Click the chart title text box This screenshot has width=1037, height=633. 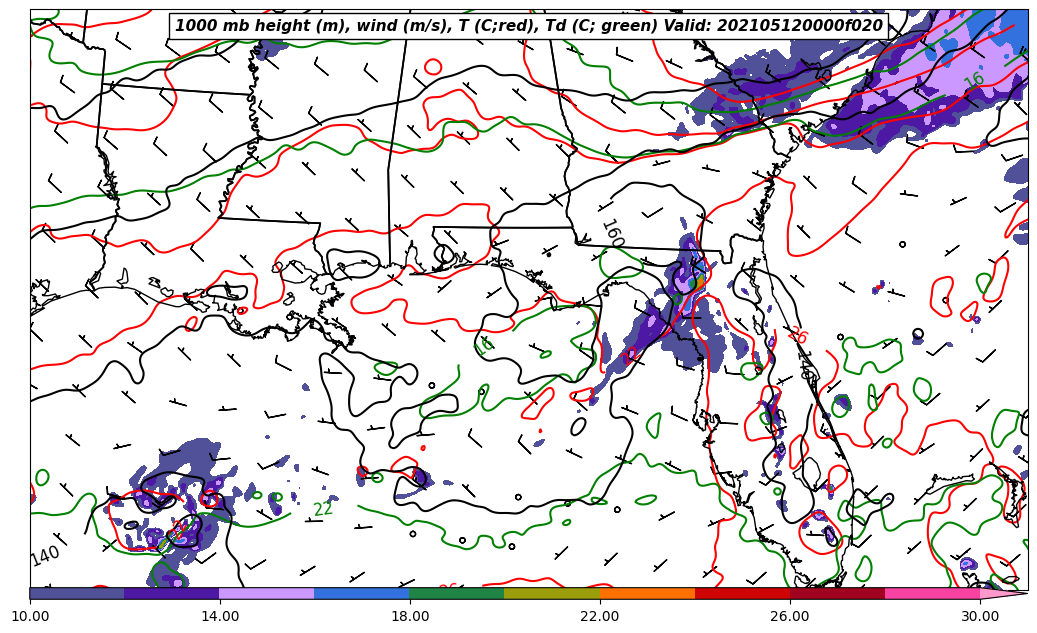click(x=528, y=26)
